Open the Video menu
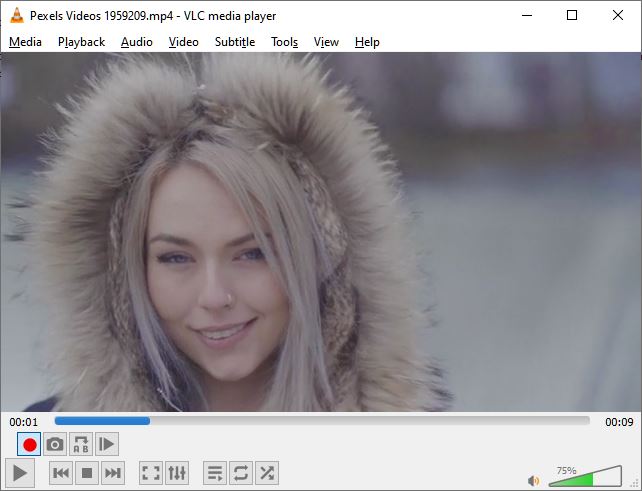 coord(183,42)
